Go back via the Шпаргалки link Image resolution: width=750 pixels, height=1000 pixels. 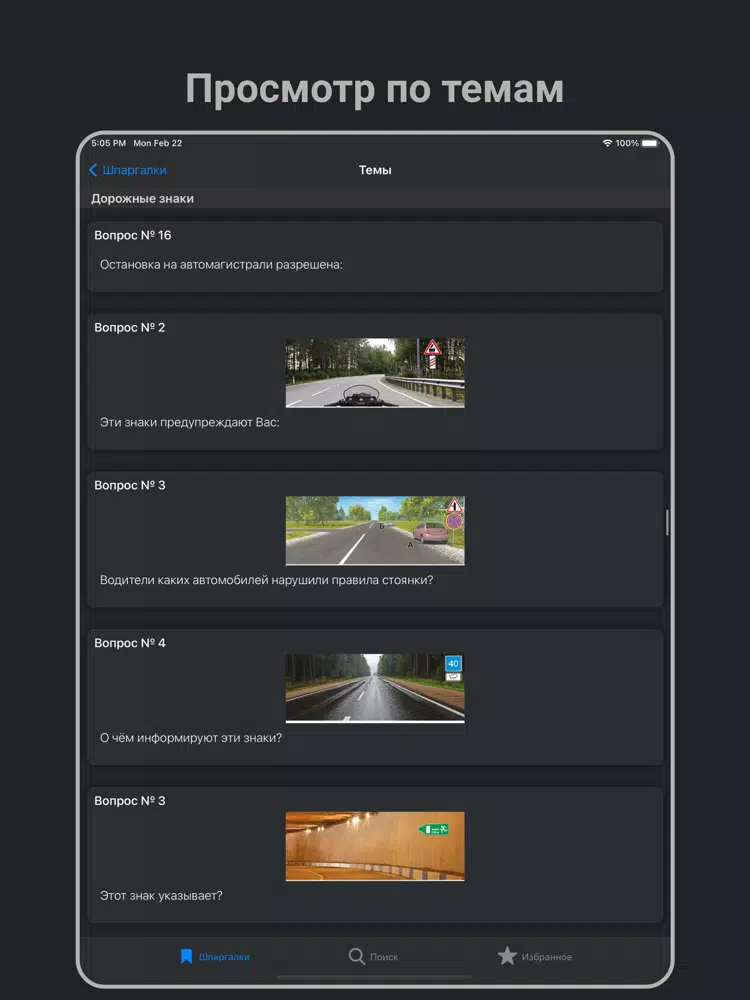click(x=134, y=170)
